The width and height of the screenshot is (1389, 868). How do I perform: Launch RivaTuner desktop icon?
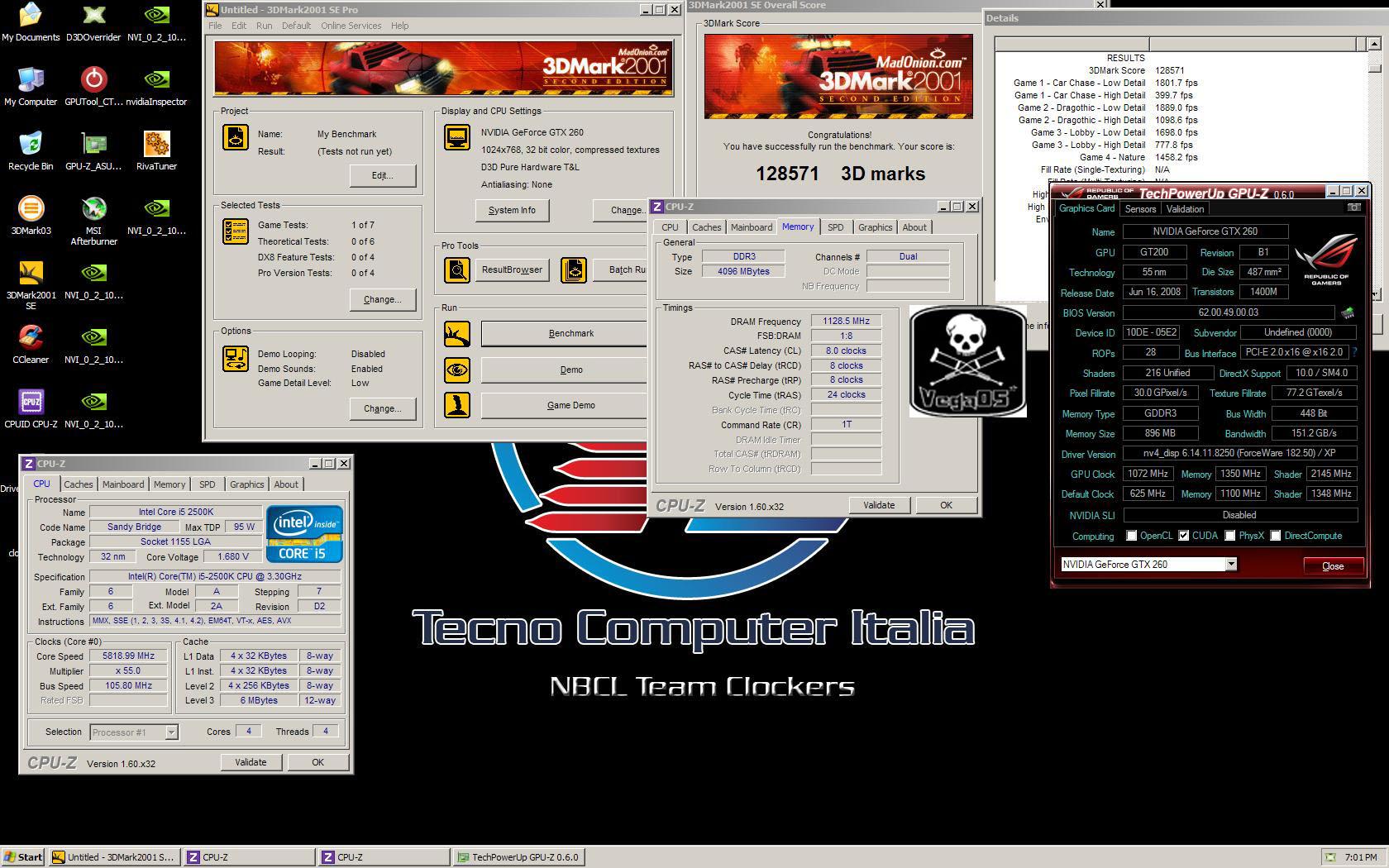tap(156, 151)
